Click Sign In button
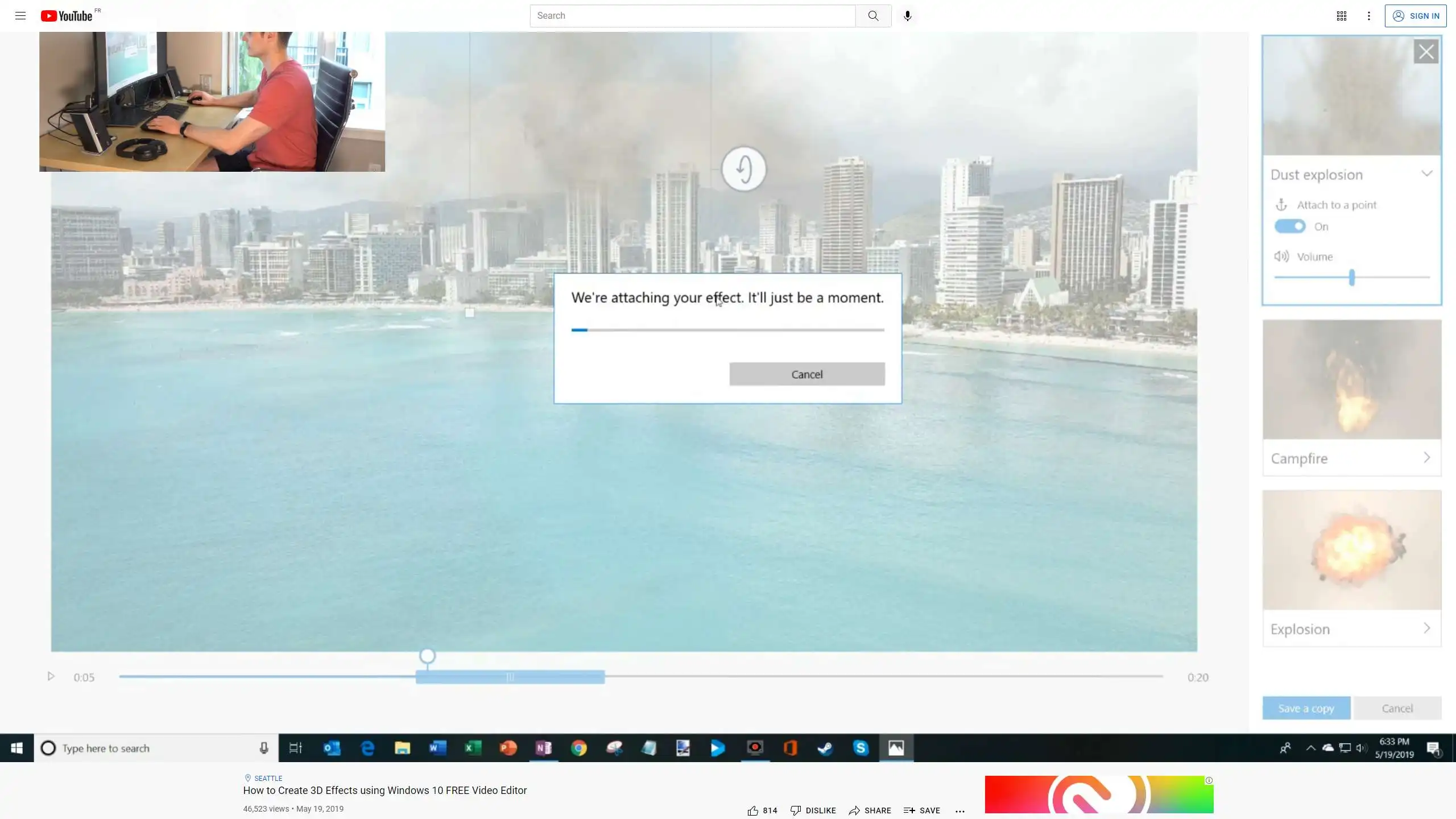 coord(1416,16)
